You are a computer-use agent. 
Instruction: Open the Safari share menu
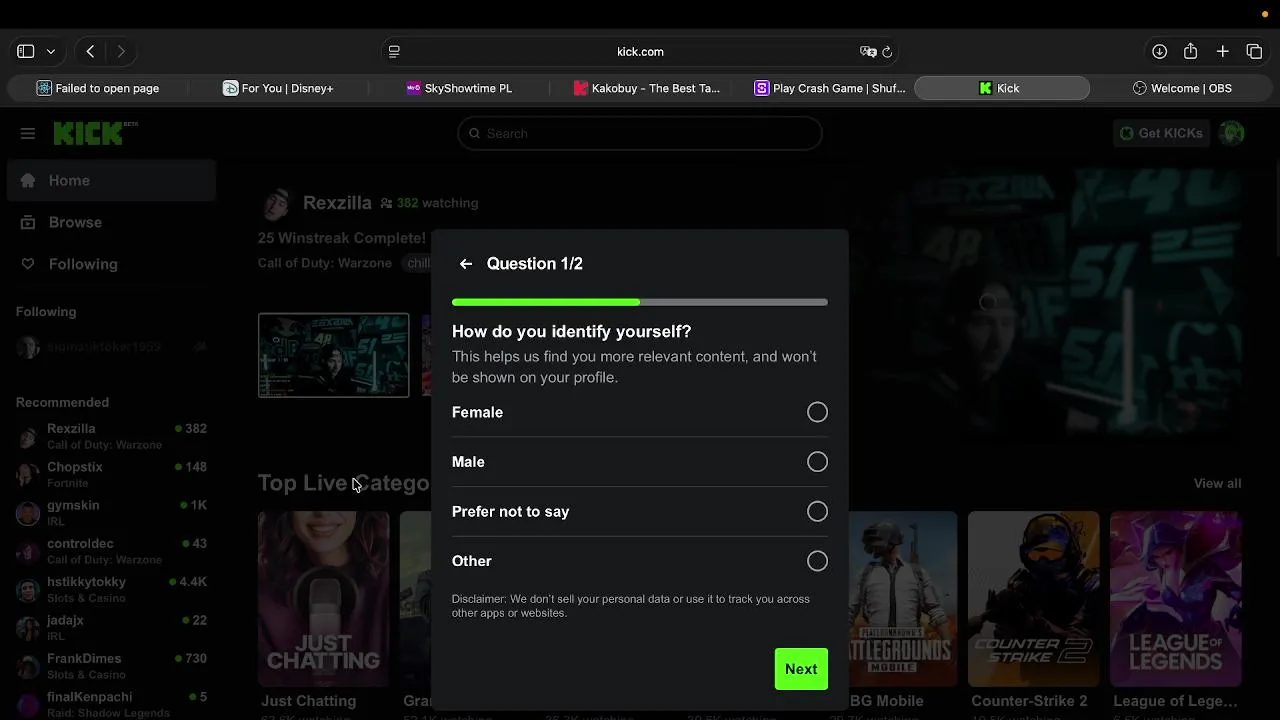[1190, 51]
